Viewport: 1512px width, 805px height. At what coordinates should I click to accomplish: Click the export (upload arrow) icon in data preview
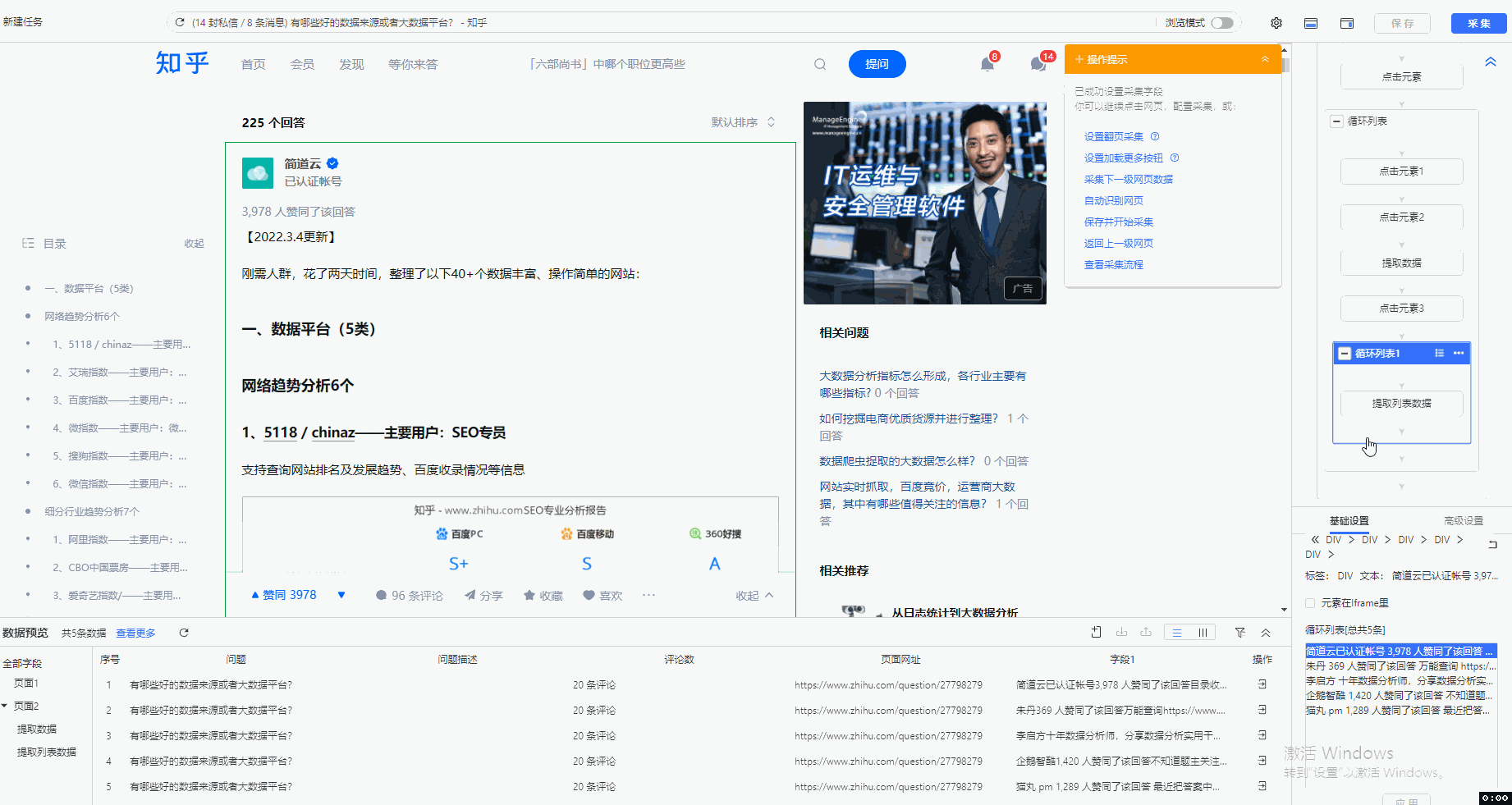[x=1146, y=632]
